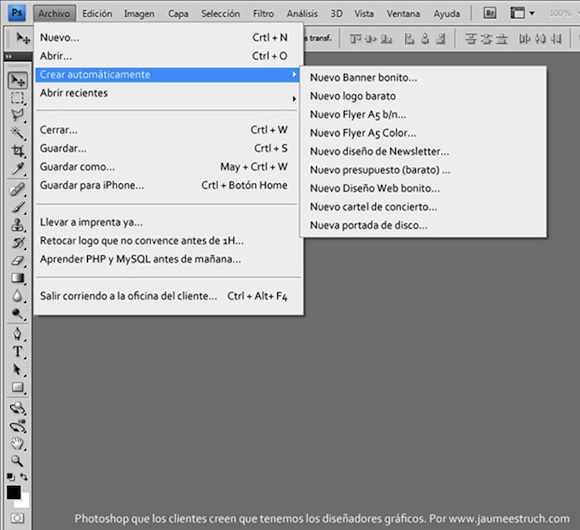Reset default foreground and background colors

(x=10, y=477)
